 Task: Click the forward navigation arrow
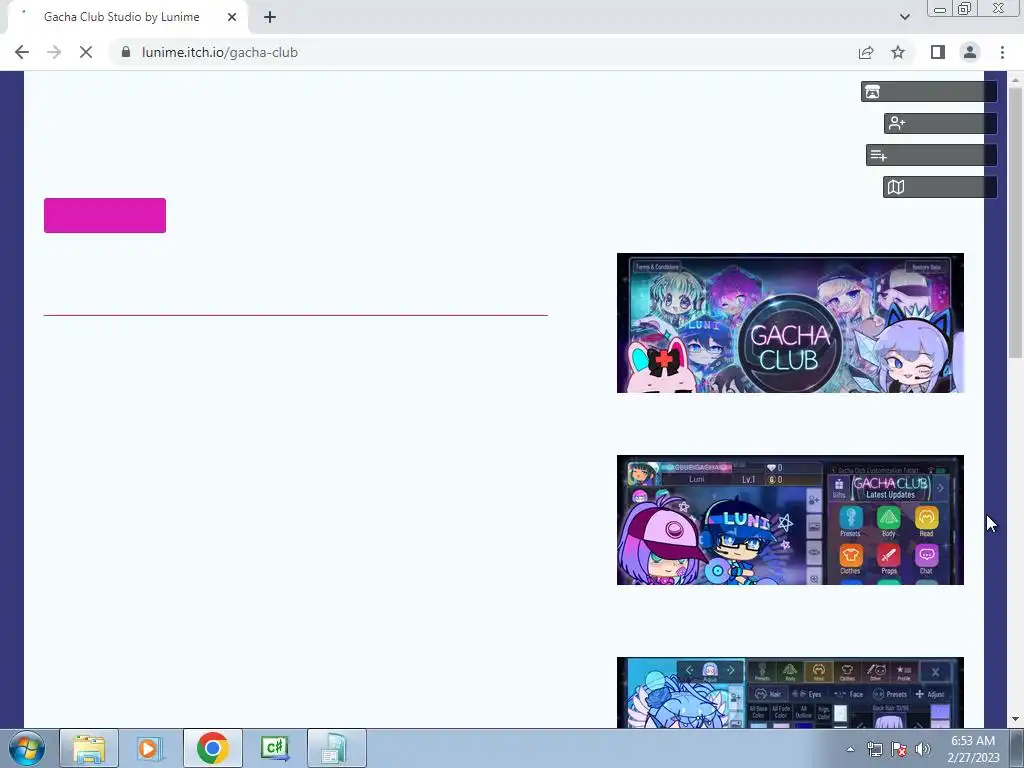(54, 52)
